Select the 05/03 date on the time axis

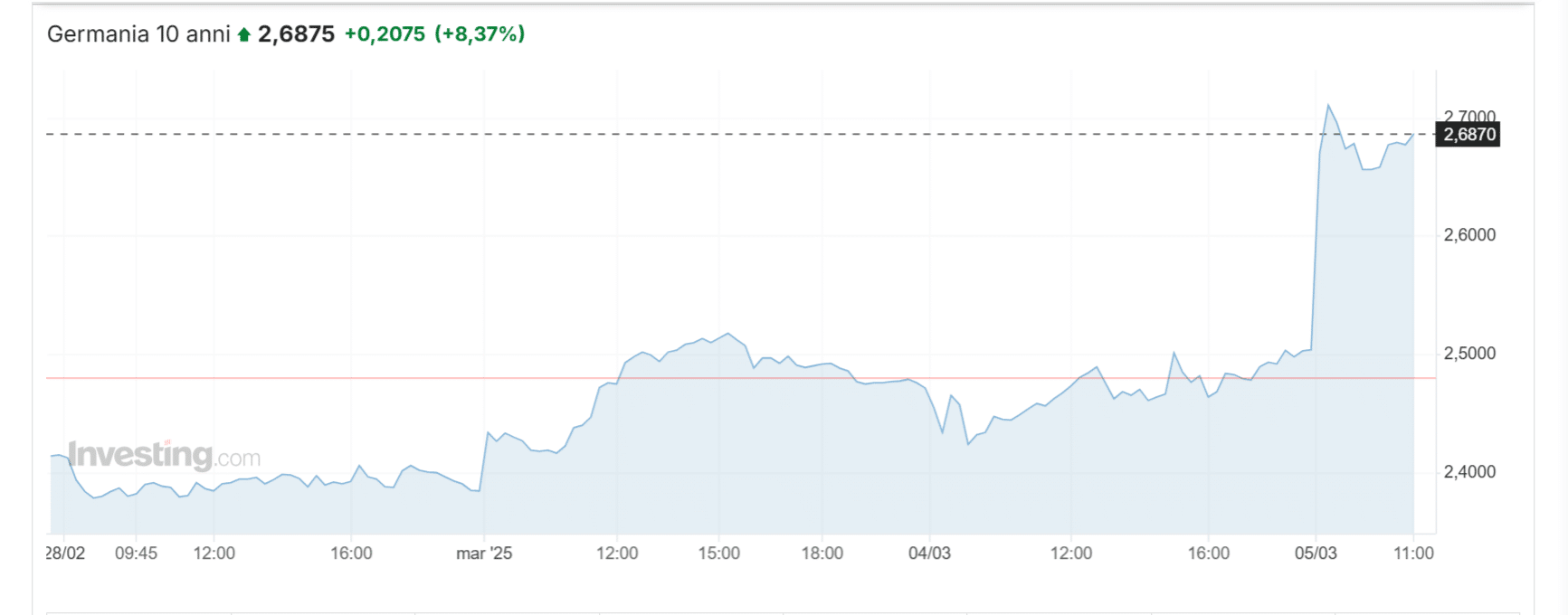[1316, 553]
